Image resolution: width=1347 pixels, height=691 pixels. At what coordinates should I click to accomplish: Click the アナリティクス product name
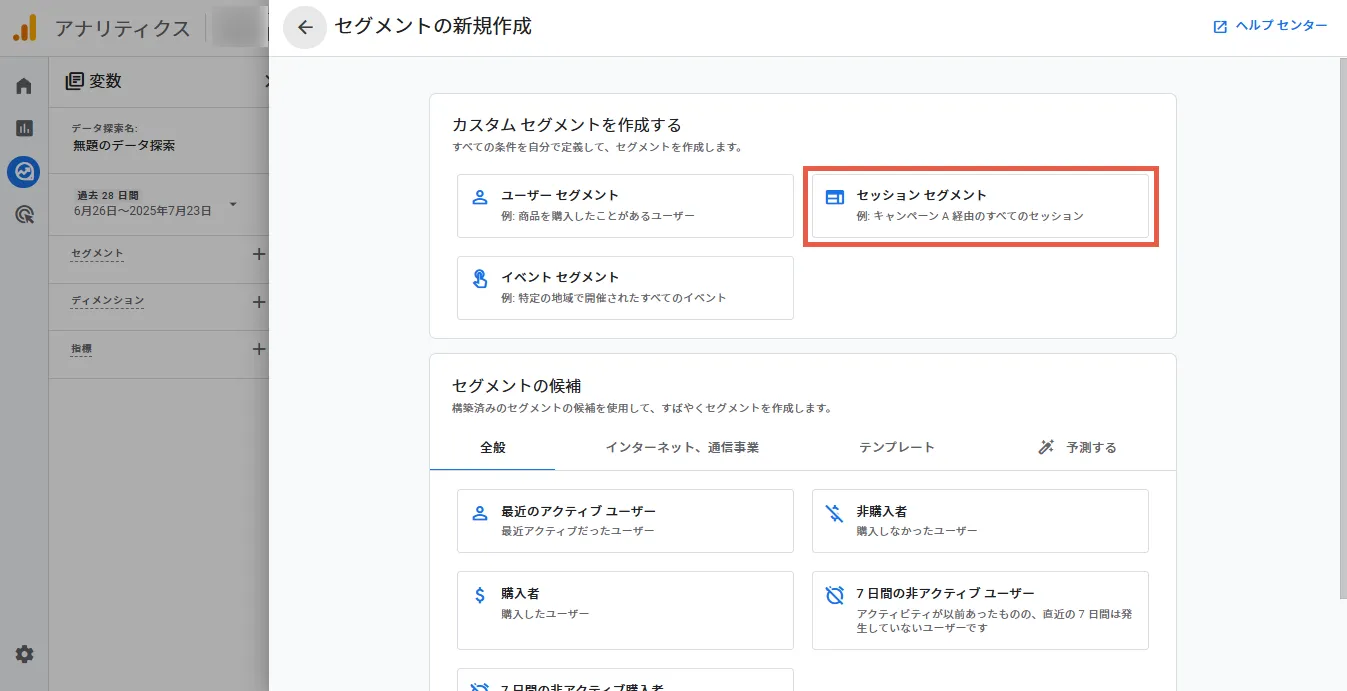[x=122, y=29]
